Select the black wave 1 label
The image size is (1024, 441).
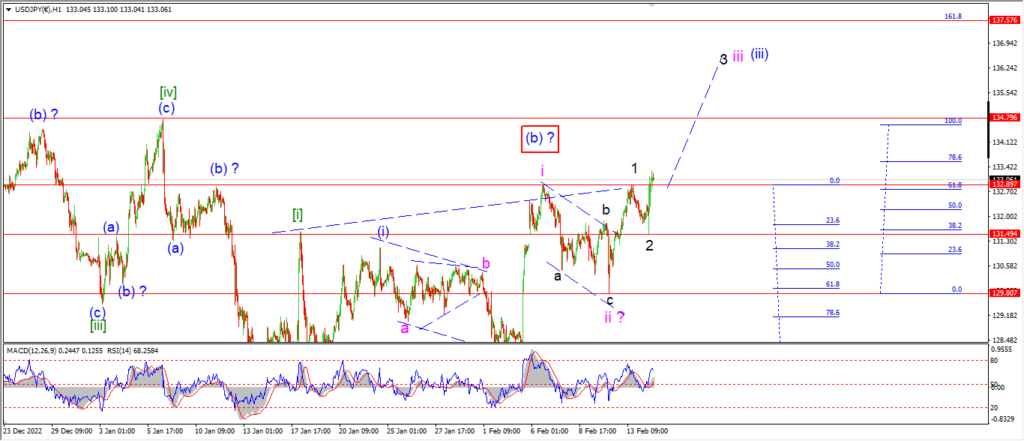pos(634,169)
